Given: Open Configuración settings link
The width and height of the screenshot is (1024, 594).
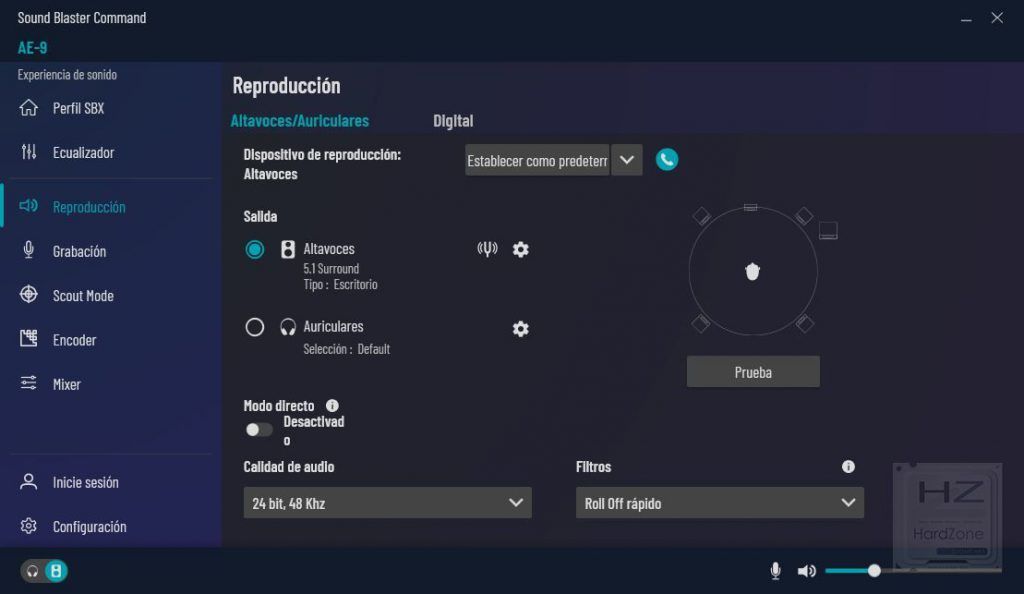Looking at the screenshot, I should [x=89, y=527].
